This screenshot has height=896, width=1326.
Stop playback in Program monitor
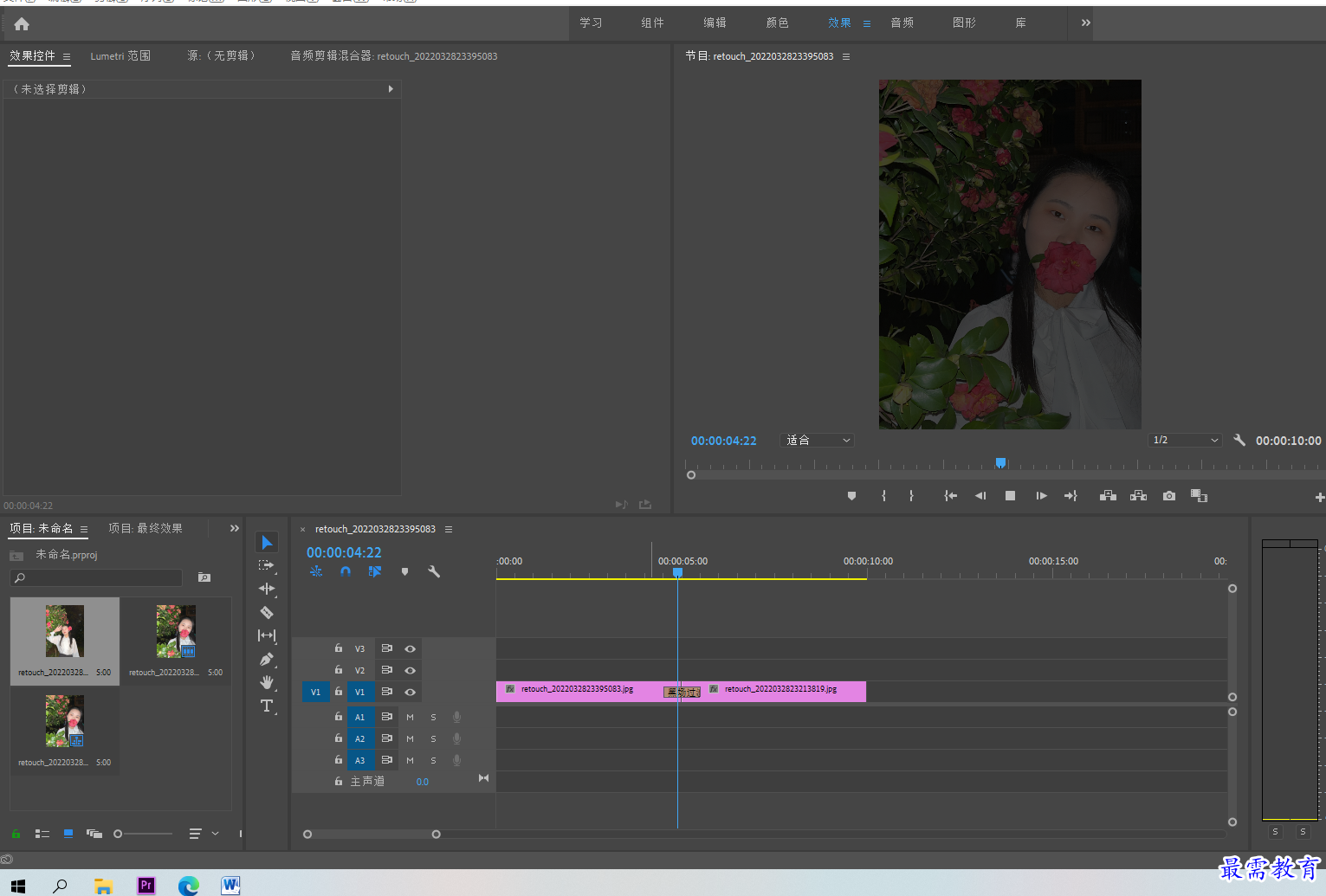tap(1010, 496)
